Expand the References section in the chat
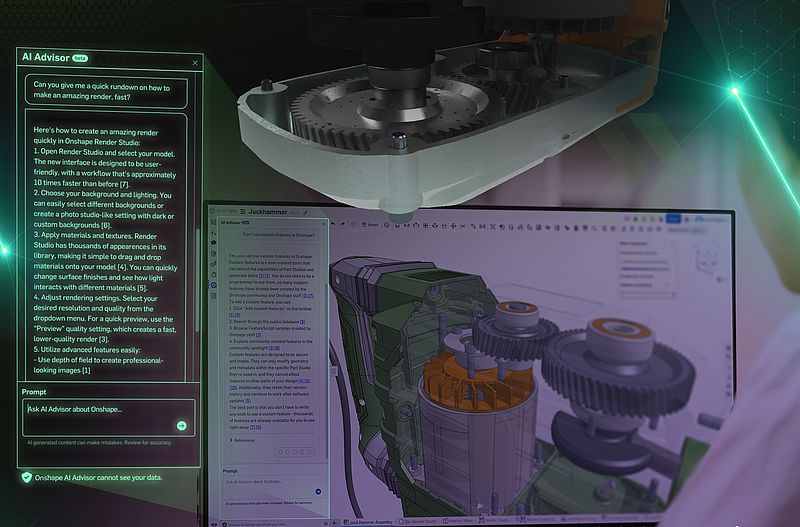Screen dimensions: 800x527 pos(243,439)
